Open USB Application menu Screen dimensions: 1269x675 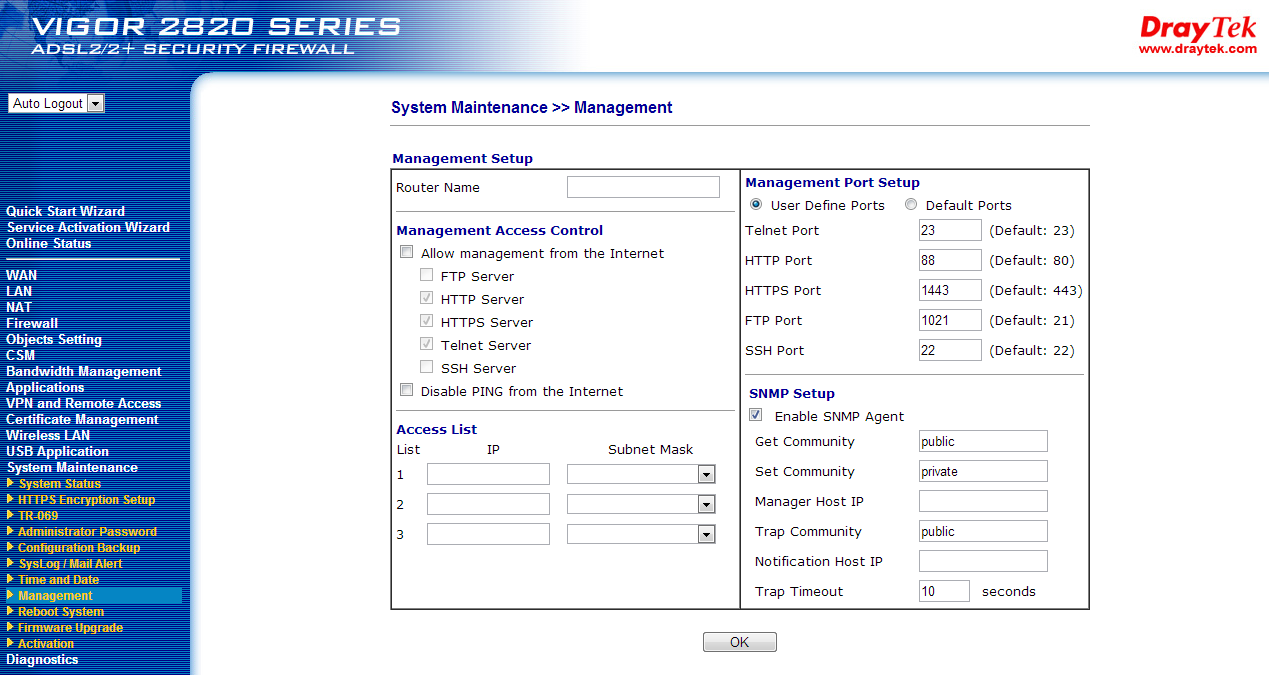click(x=58, y=451)
